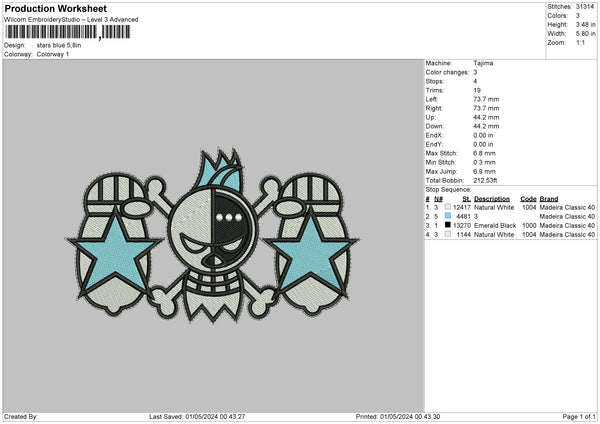Select the EndX value '0.00 in'
600x424 pixels.
(x=483, y=135)
